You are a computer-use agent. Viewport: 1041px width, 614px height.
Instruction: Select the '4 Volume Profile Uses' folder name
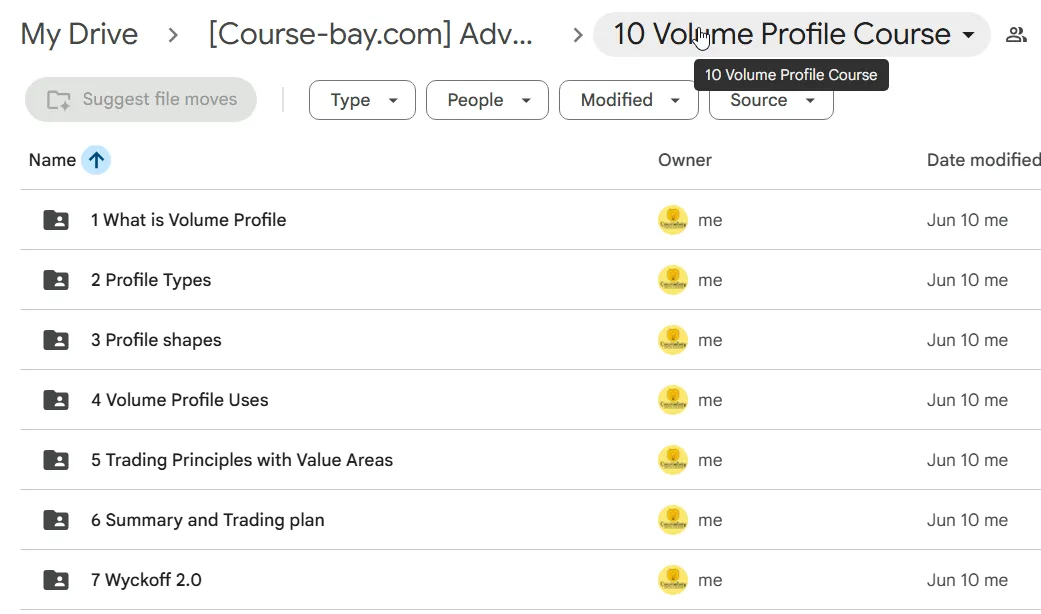179,400
